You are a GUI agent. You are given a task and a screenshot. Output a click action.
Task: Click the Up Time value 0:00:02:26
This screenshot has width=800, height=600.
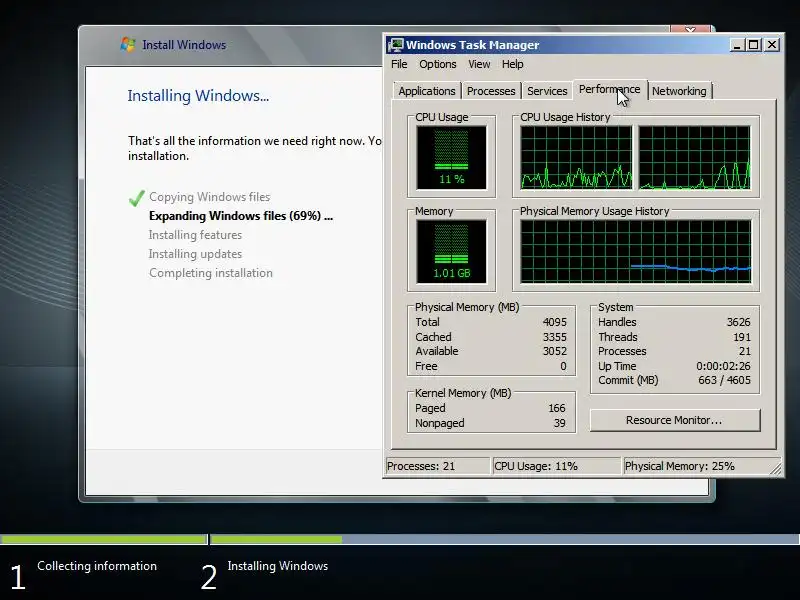pyautogui.click(x=723, y=366)
